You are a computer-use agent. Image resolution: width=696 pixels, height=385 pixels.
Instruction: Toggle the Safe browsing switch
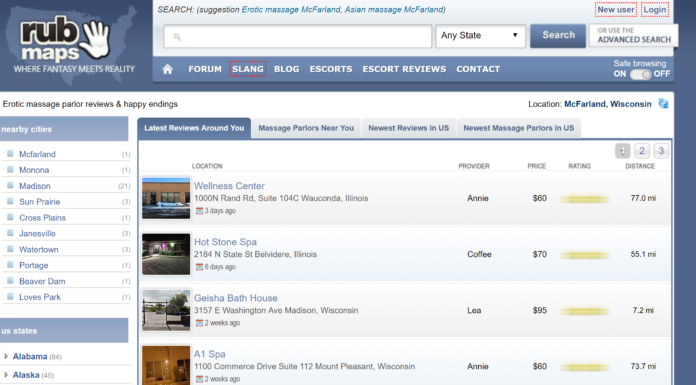(641, 74)
